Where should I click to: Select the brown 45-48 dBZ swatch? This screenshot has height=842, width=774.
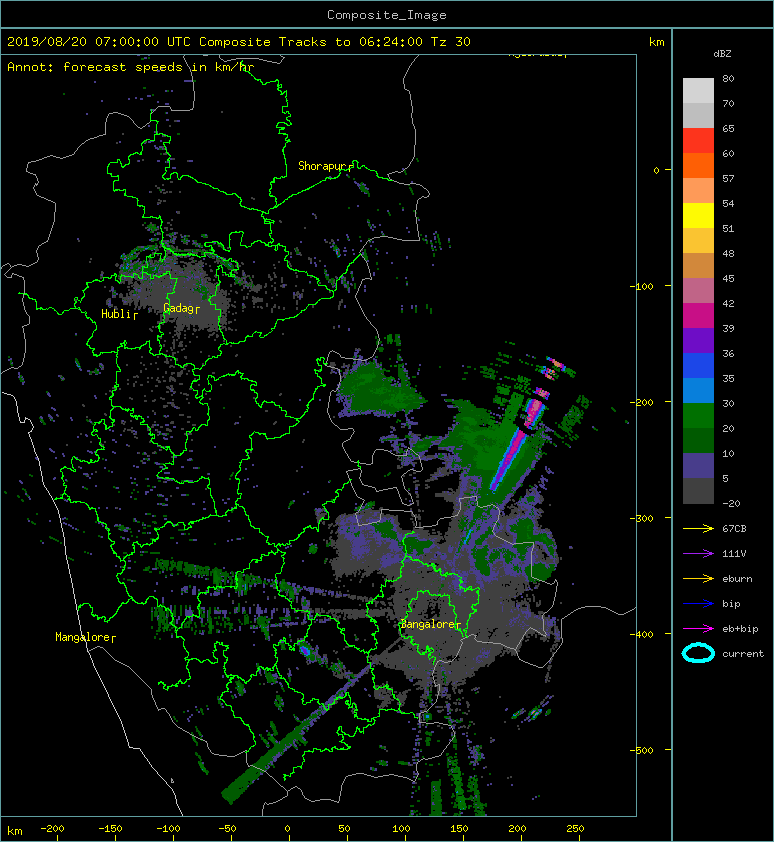[698, 266]
